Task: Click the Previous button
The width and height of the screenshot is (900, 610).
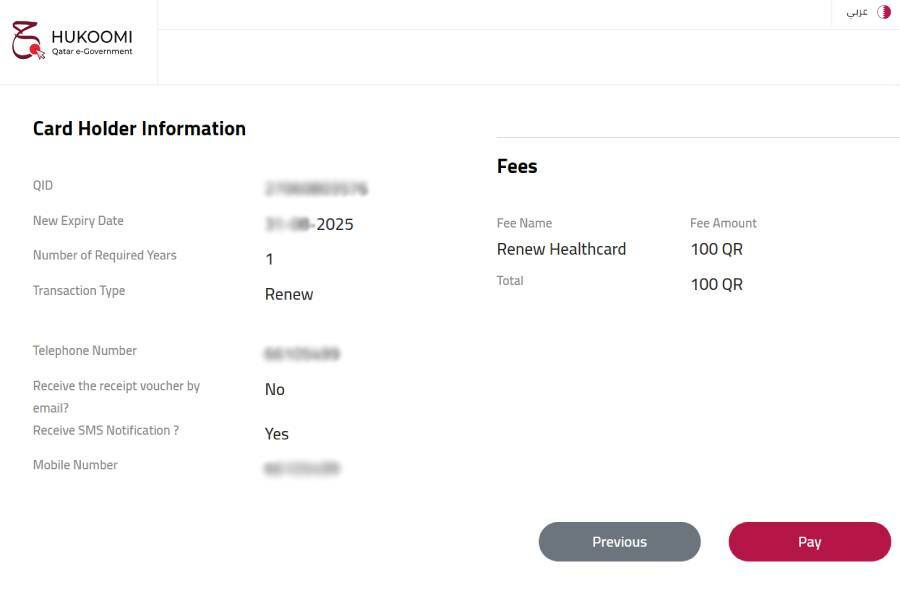Action: pos(619,541)
